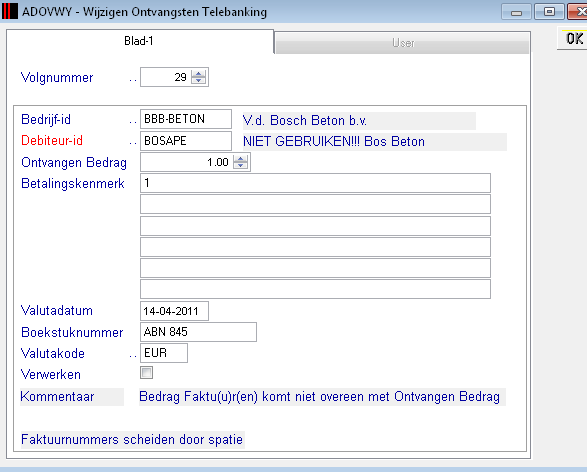Click the red-striped application icon in title bar
587x472 pixels.
click(10, 11)
